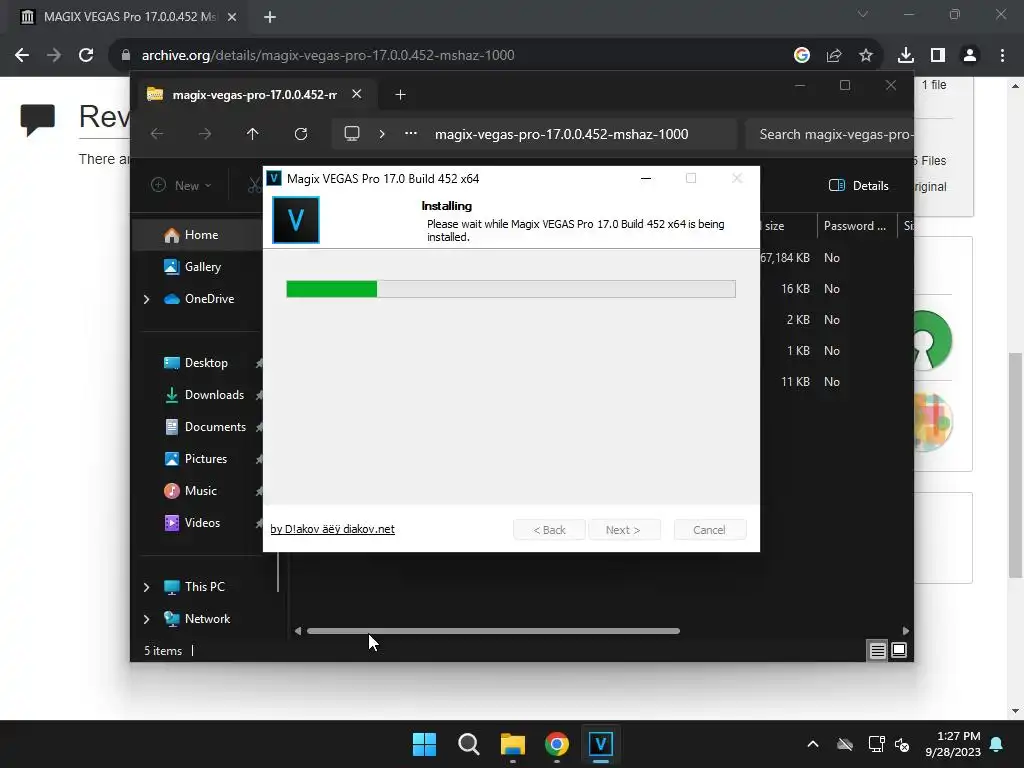Open Music in Explorer sidebar

coord(199,490)
